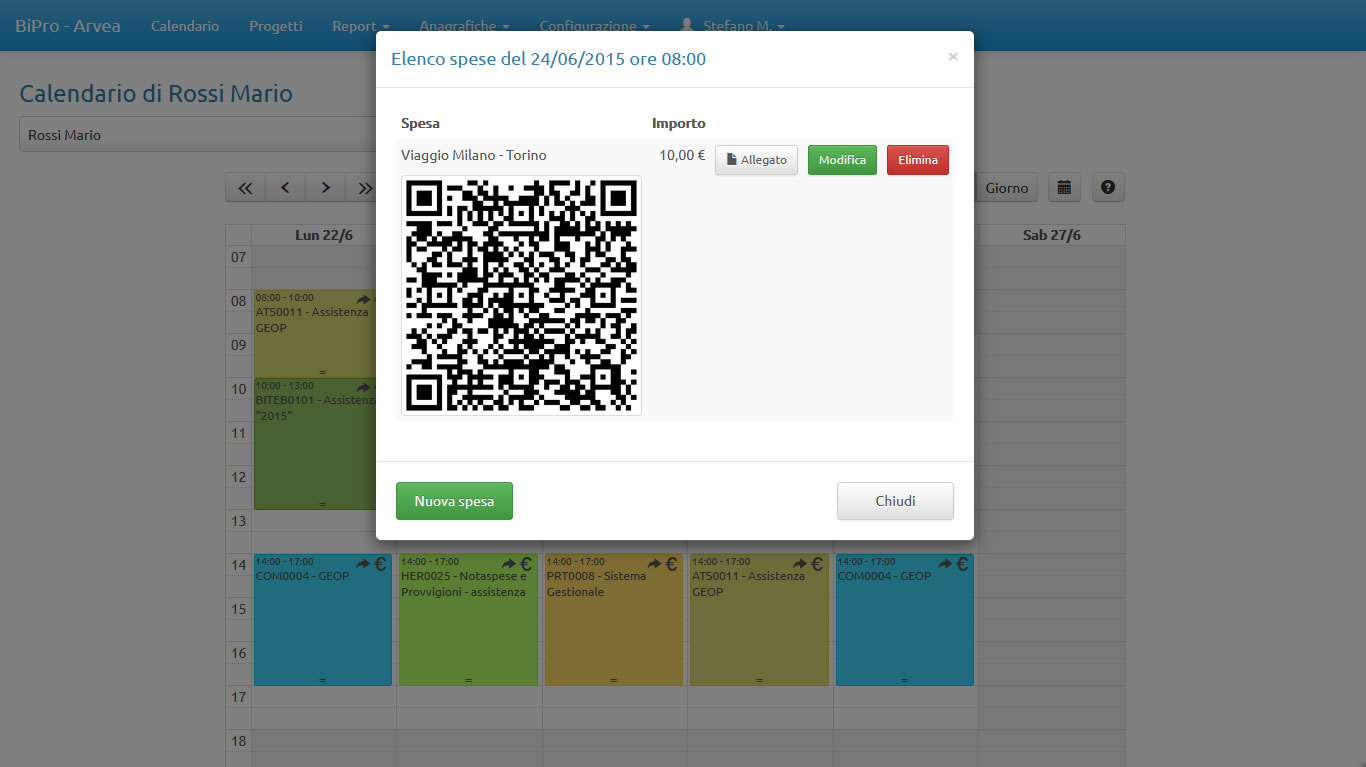Screen dimensions: 1366x767
Task: Close the expense list dialog with X
Action: (953, 57)
